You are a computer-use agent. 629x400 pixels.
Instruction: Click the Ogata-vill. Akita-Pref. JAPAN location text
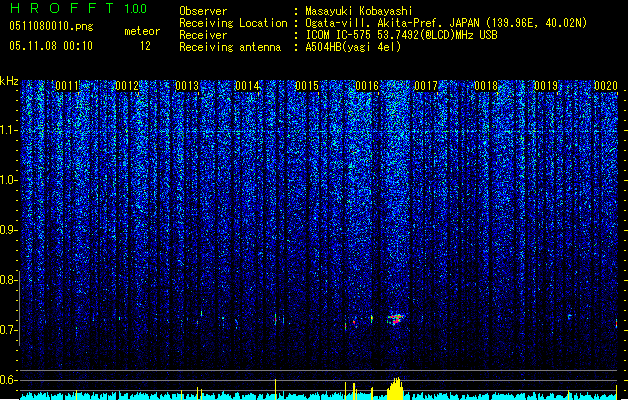446,23
